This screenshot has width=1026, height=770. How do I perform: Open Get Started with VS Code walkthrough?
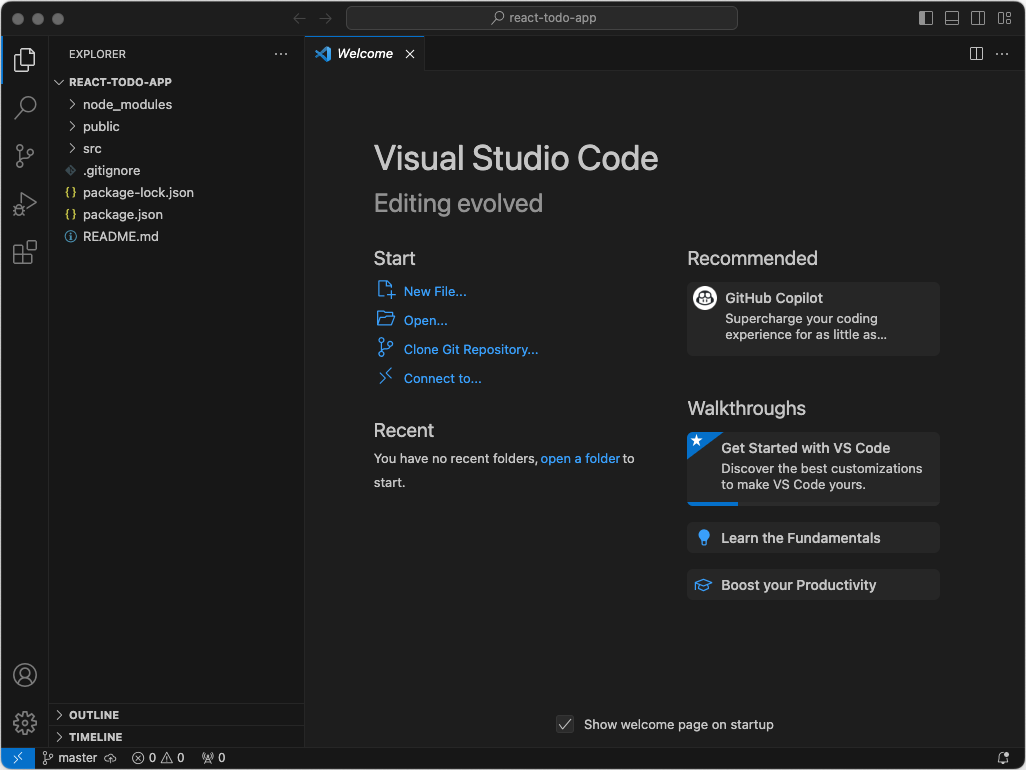click(x=813, y=468)
